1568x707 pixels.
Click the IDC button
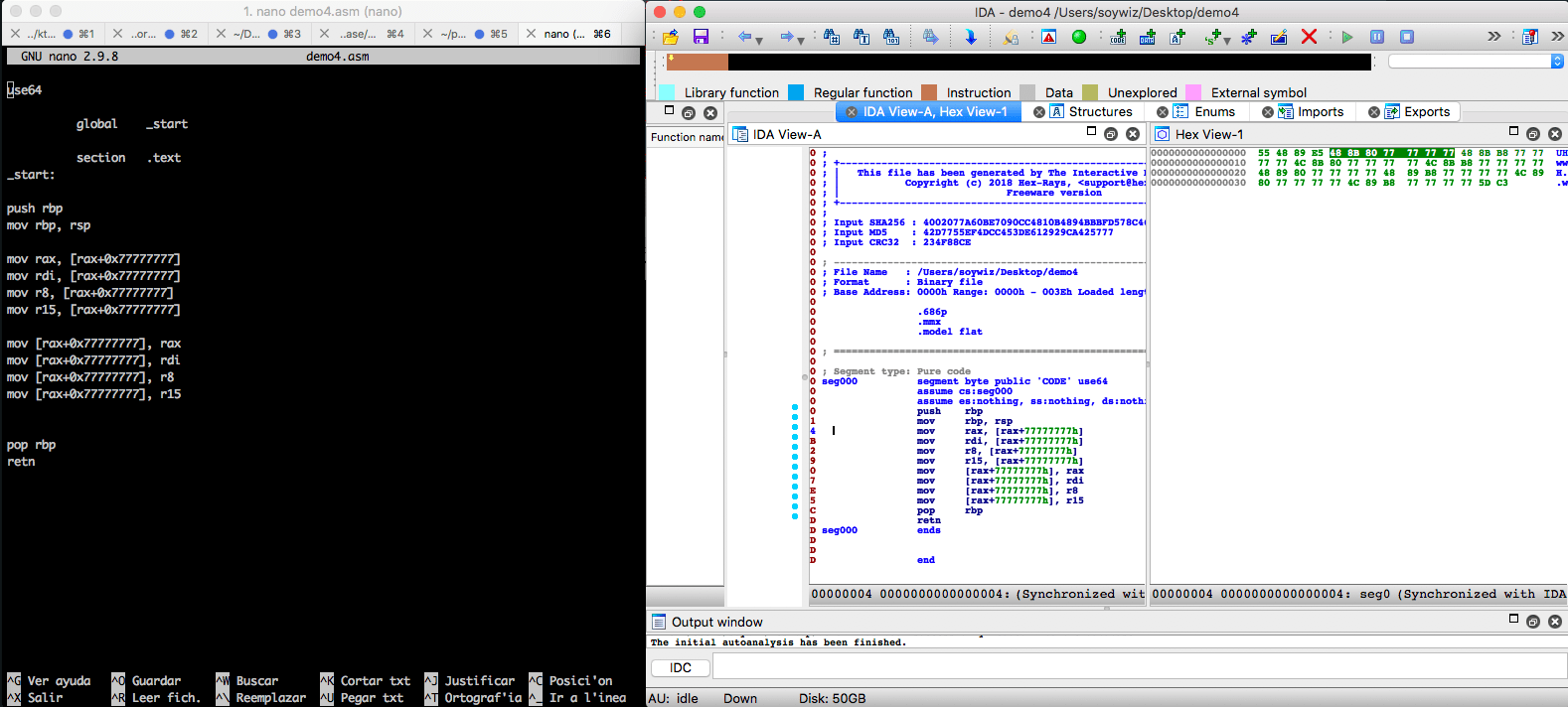coord(681,668)
